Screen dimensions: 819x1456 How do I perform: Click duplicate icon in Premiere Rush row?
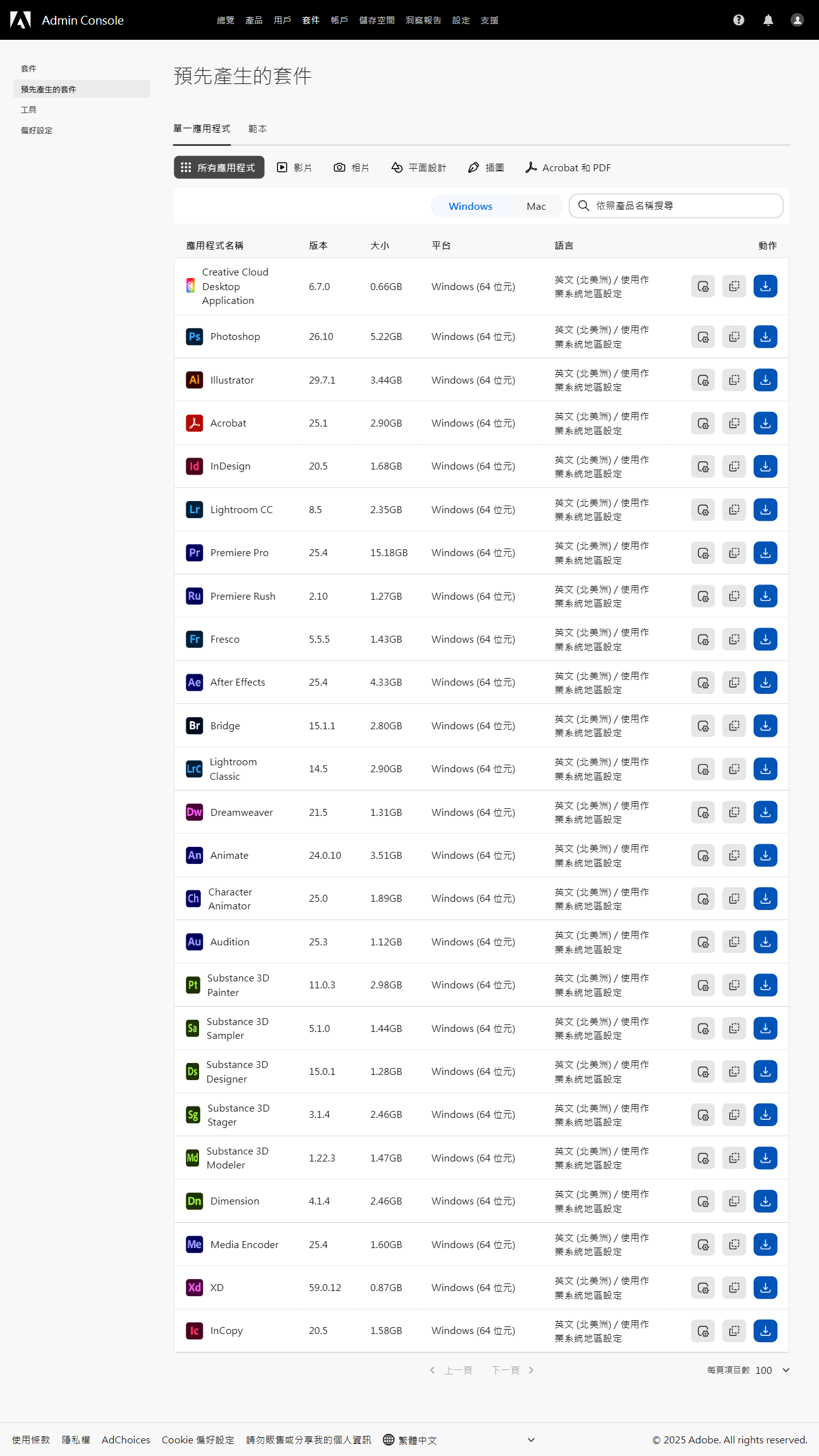click(734, 596)
